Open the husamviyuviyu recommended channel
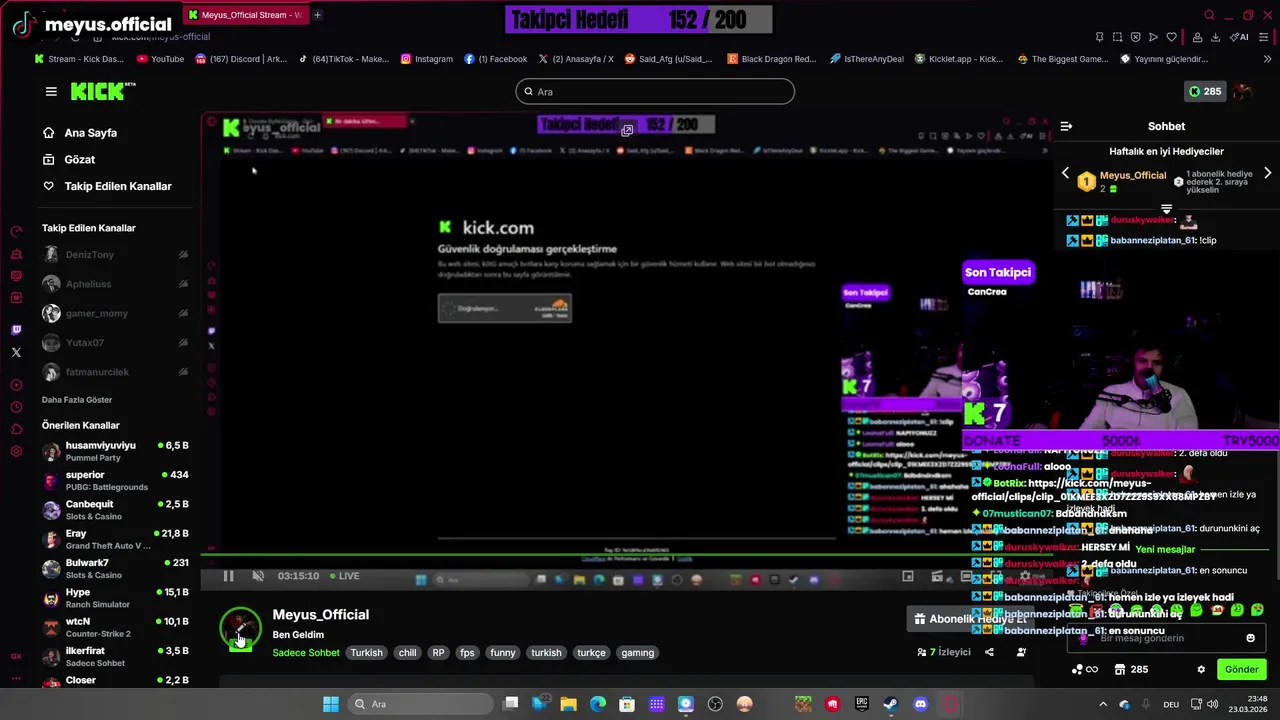 [115, 451]
